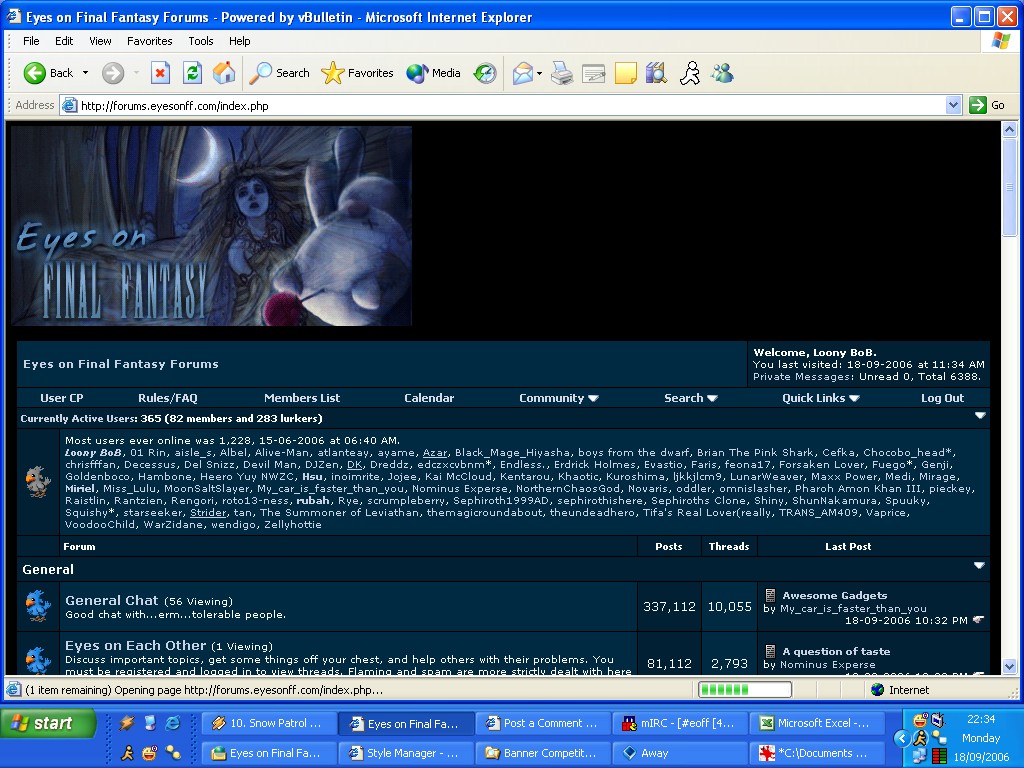This screenshot has width=1024, height=768.
Task: Click the Eyes on Final Fantasy banner image
Action: click(212, 226)
